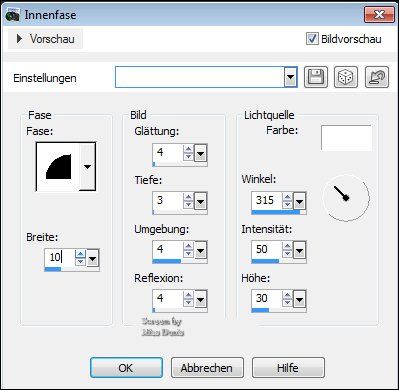Image resolution: width=399 pixels, height=390 pixels.
Task: Click the Winkel value field showing 315
Action: pyautogui.click(x=267, y=201)
